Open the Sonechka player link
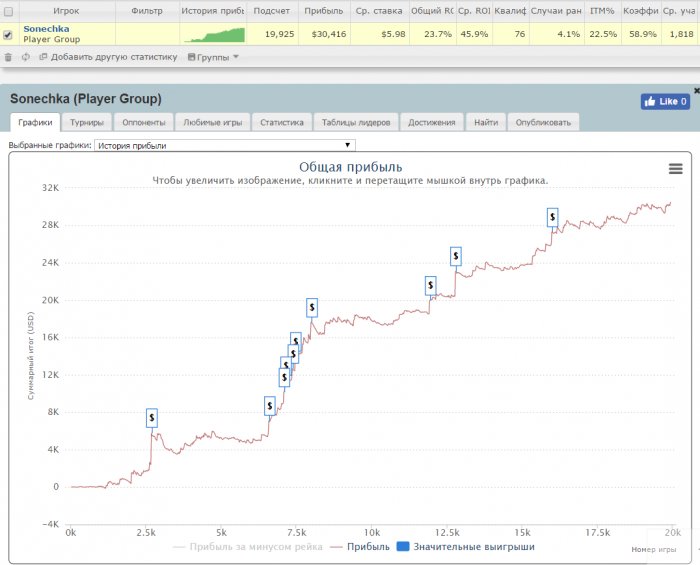This screenshot has height=565, width=700. click(46, 29)
